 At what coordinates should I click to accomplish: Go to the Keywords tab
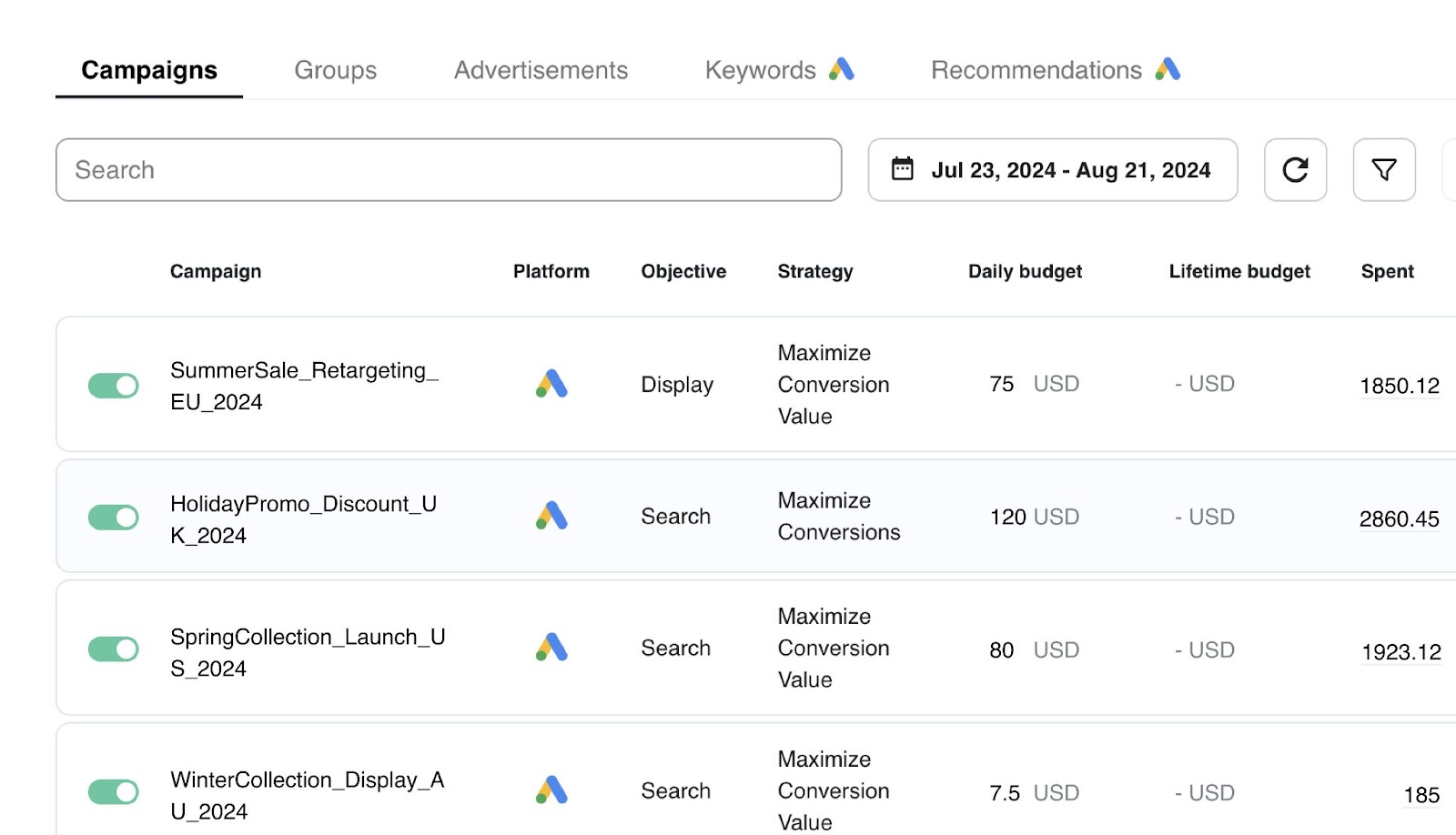[x=761, y=70]
